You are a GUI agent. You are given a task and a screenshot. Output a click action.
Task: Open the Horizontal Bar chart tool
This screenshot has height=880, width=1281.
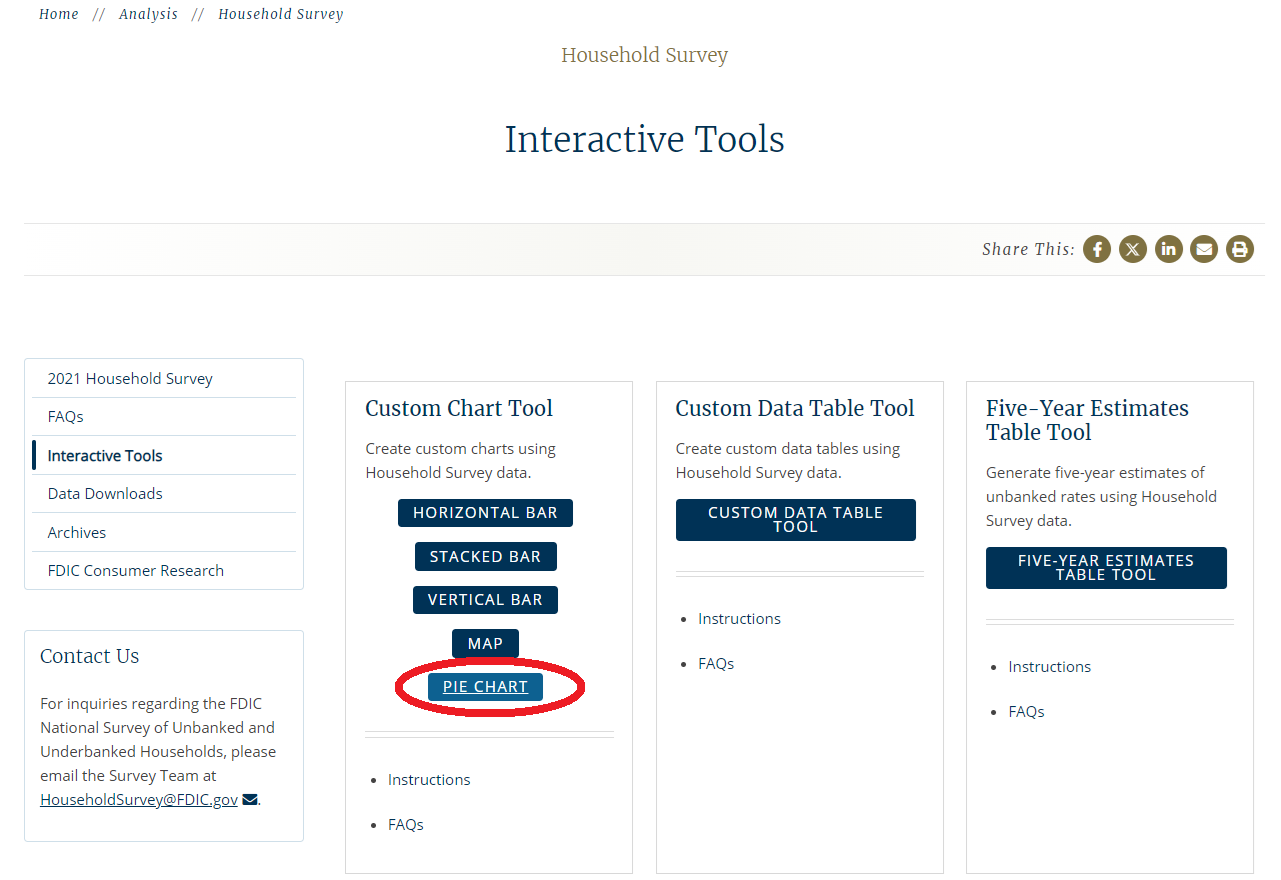point(485,513)
